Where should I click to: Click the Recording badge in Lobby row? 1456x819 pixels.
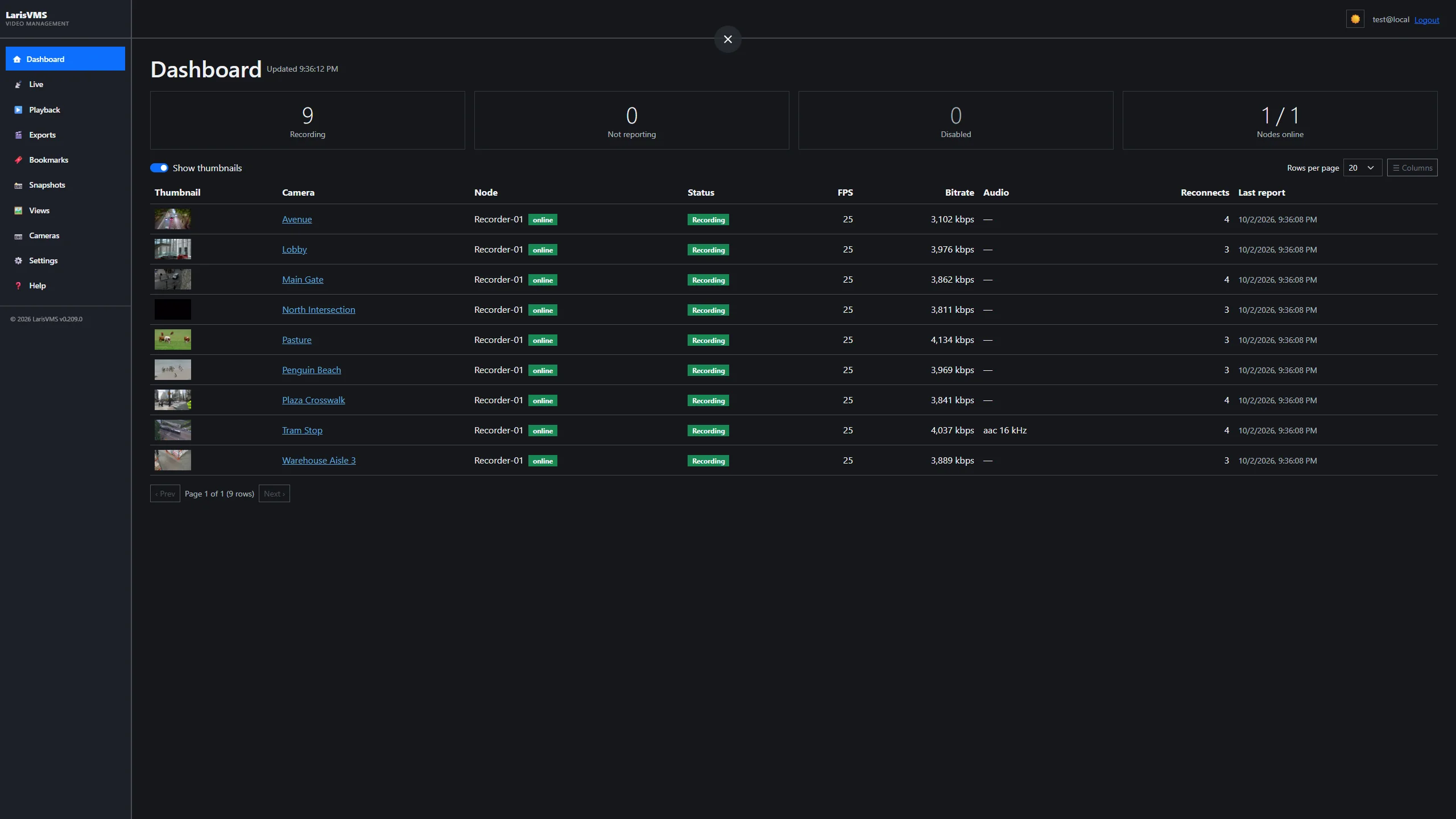(708, 250)
